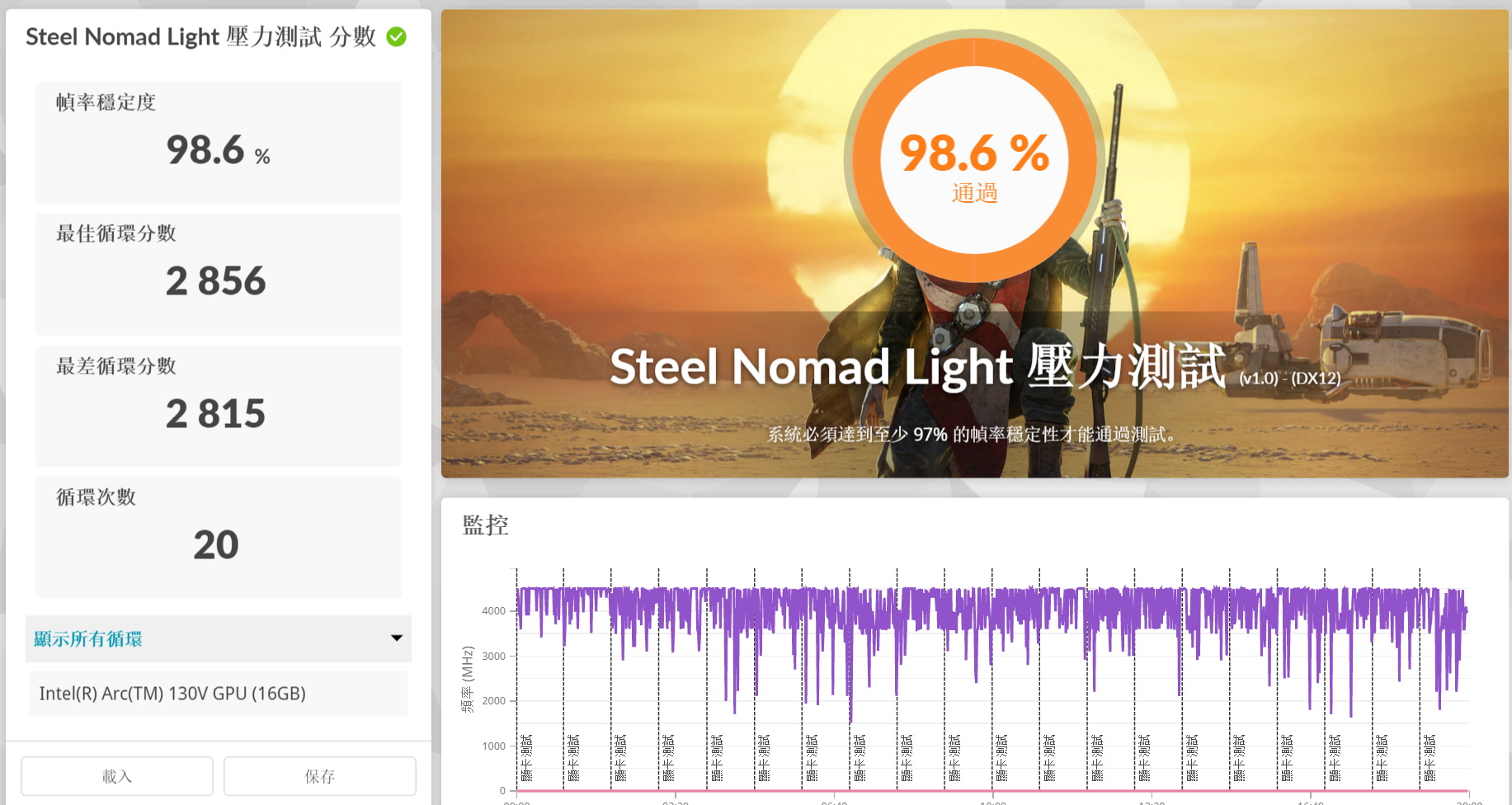Click the last 顯卡測試 marker on the chart
Screen dimensions: 1512x805
pos(1430,757)
